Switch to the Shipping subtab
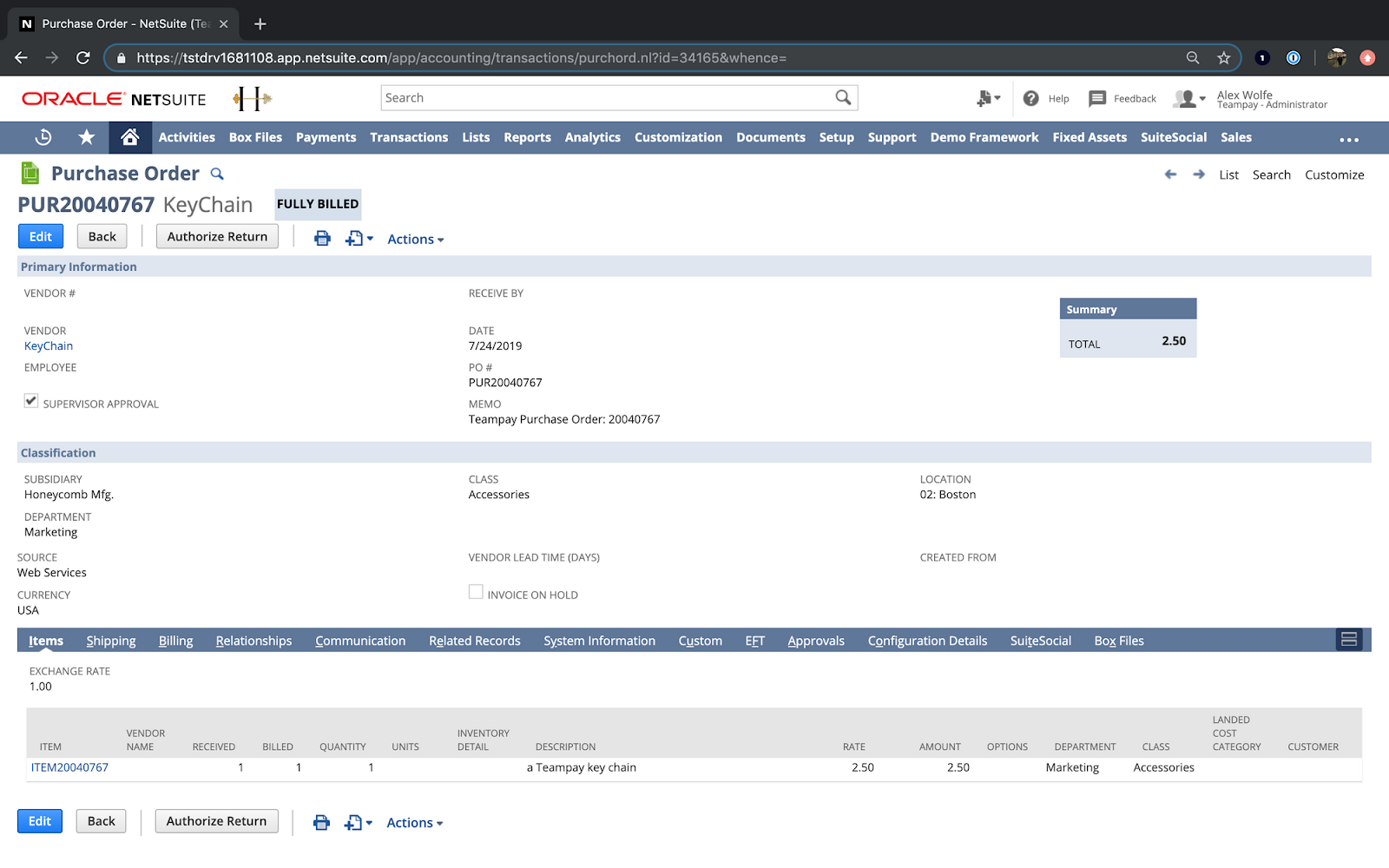This screenshot has width=1389, height=868. click(x=111, y=641)
